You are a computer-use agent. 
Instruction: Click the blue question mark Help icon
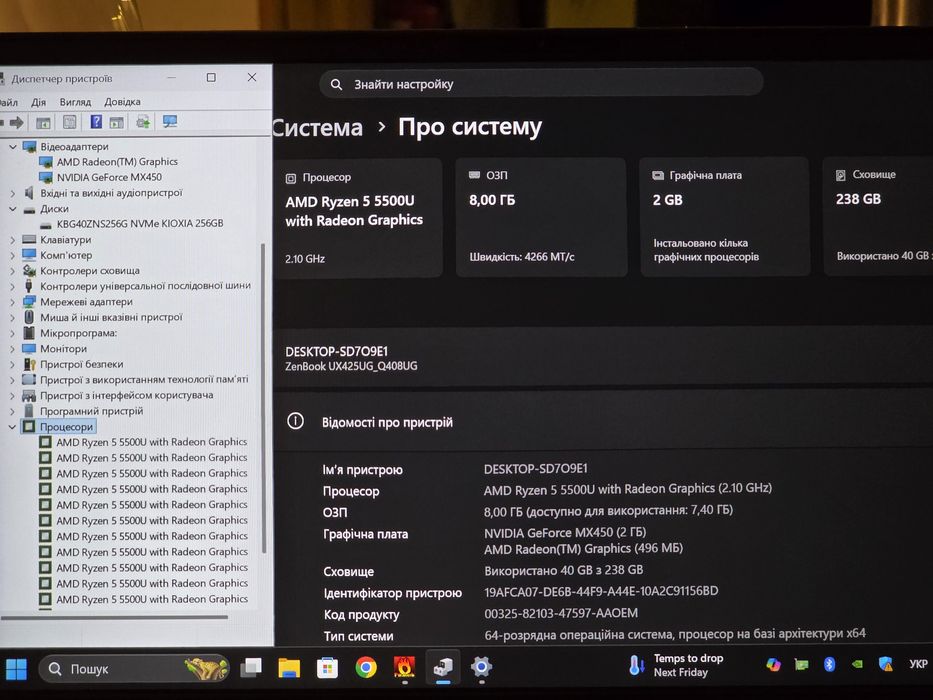pos(96,122)
